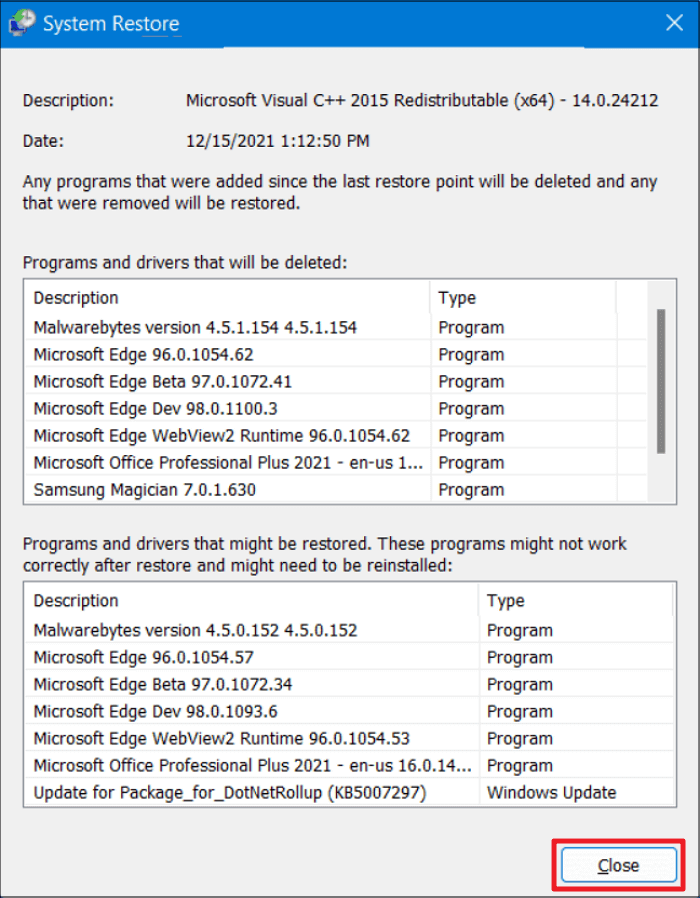
Task: Close the dialog with the X button
Action: tap(670, 24)
